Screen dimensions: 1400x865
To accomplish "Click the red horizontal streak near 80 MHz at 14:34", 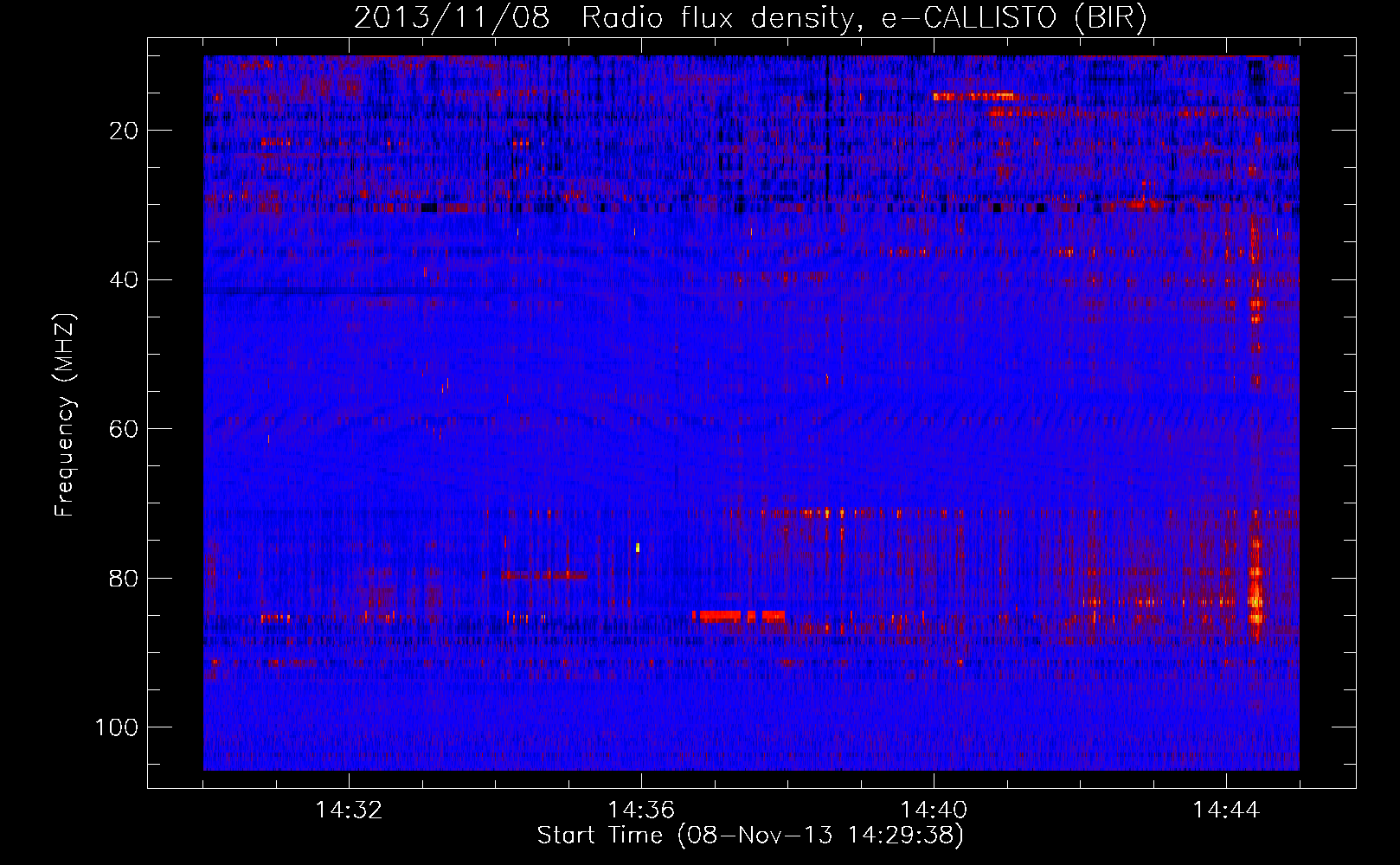I will tap(544, 574).
